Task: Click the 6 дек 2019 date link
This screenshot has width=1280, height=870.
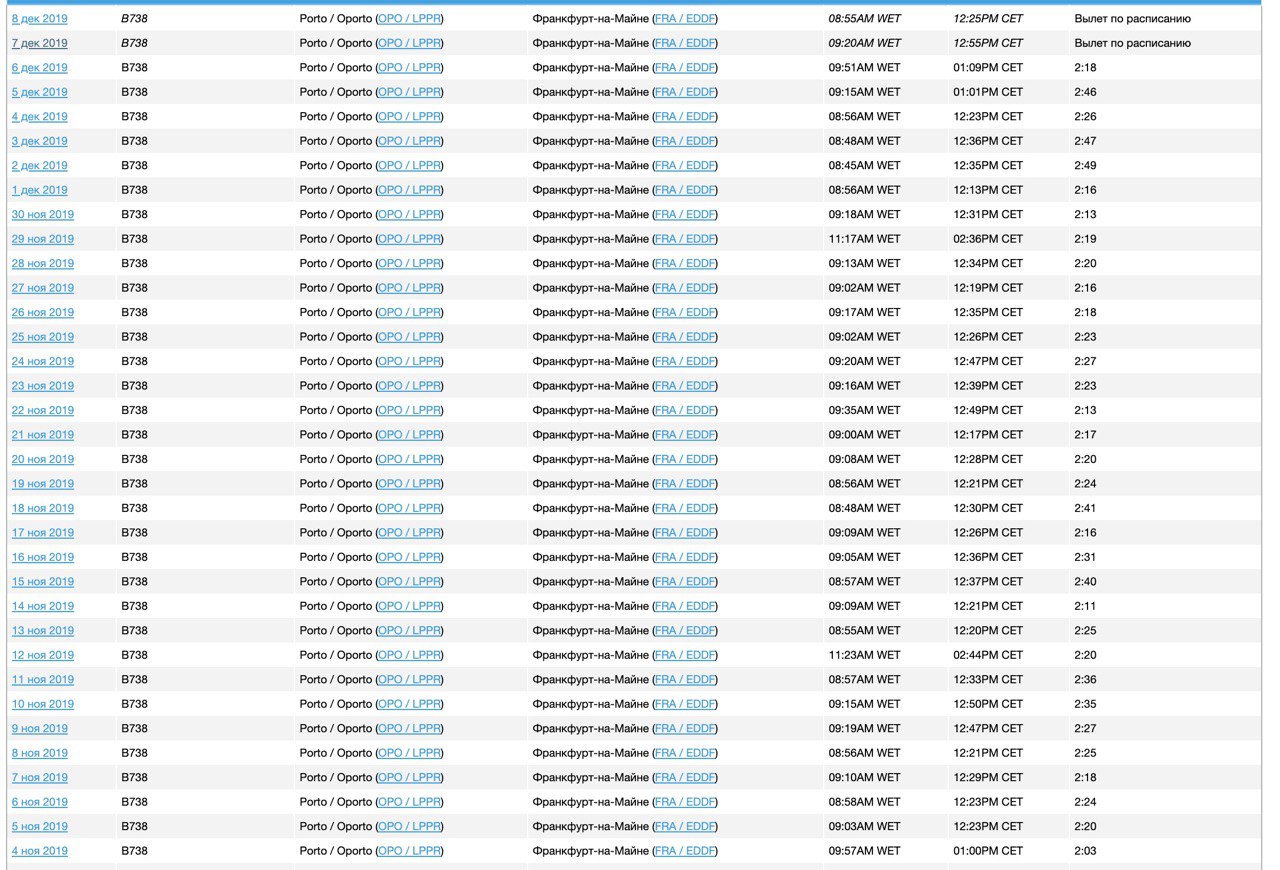Action: point(40,68)
